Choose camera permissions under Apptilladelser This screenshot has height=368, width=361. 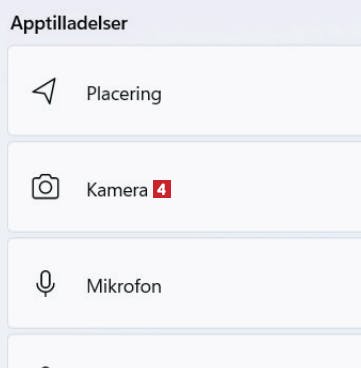[184, 187]
